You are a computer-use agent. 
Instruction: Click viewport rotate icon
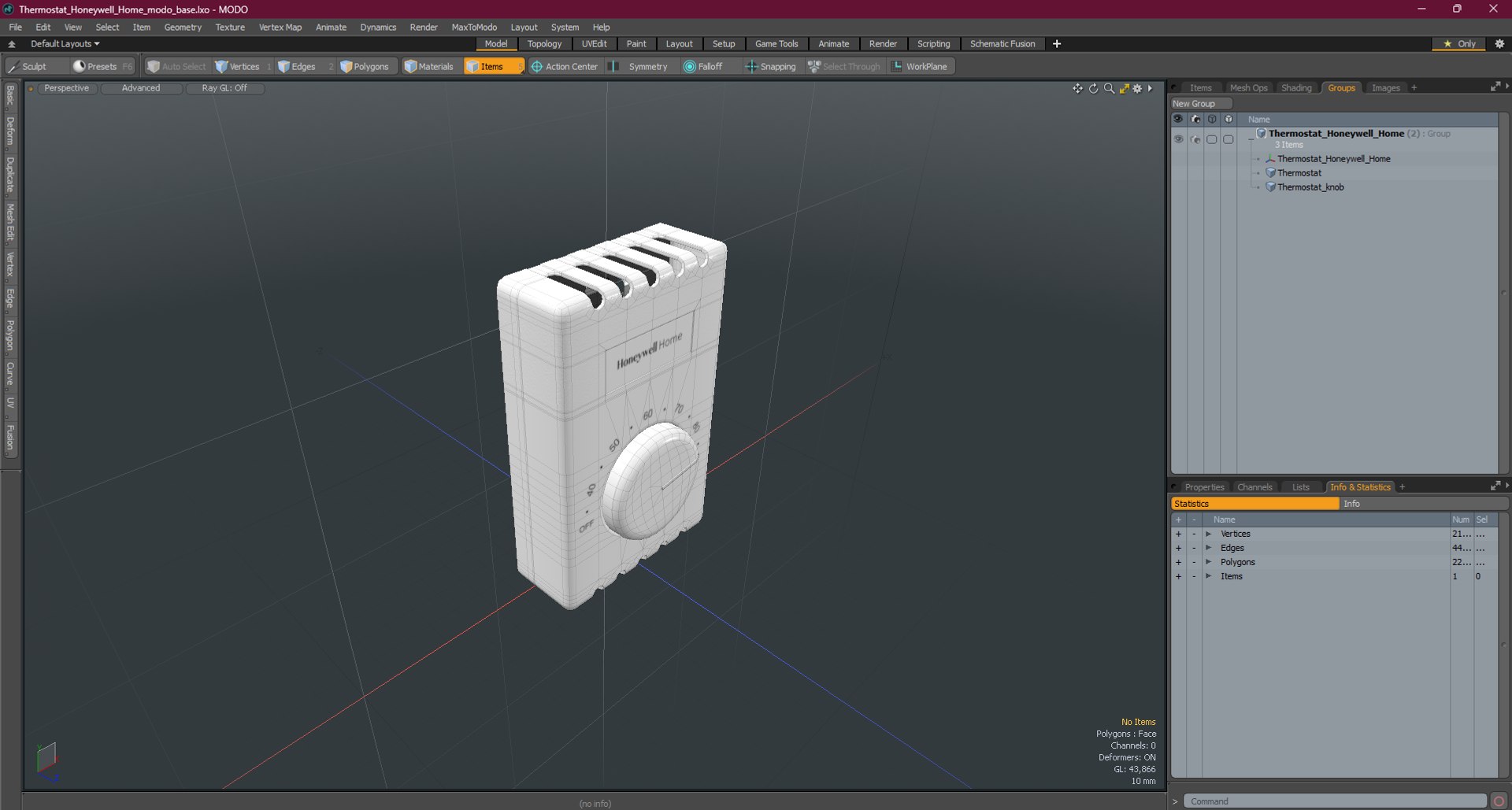(1093, 89)
